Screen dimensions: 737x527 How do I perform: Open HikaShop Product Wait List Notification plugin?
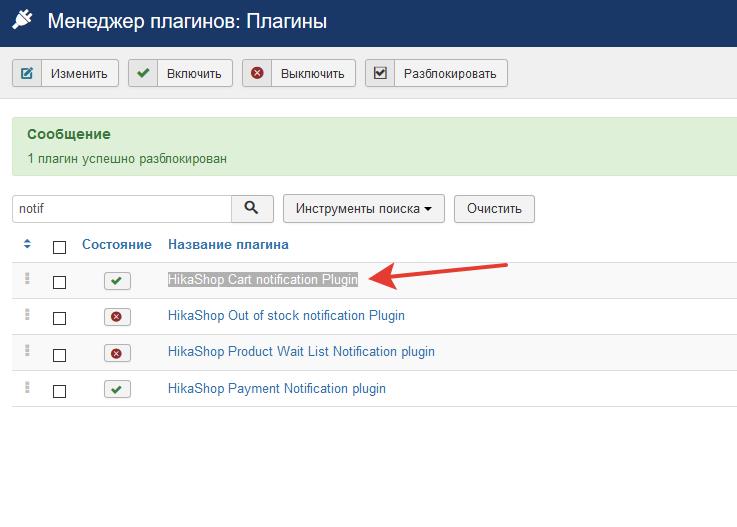pyautogui.click(x=301, y=352)
